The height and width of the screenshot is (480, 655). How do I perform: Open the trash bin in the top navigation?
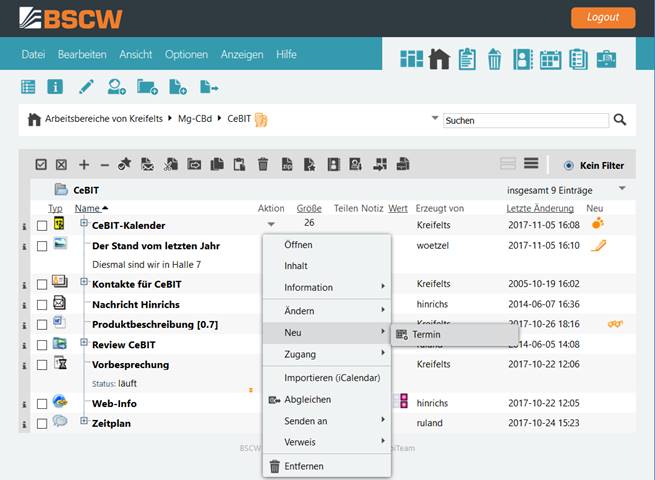point(494,59)
